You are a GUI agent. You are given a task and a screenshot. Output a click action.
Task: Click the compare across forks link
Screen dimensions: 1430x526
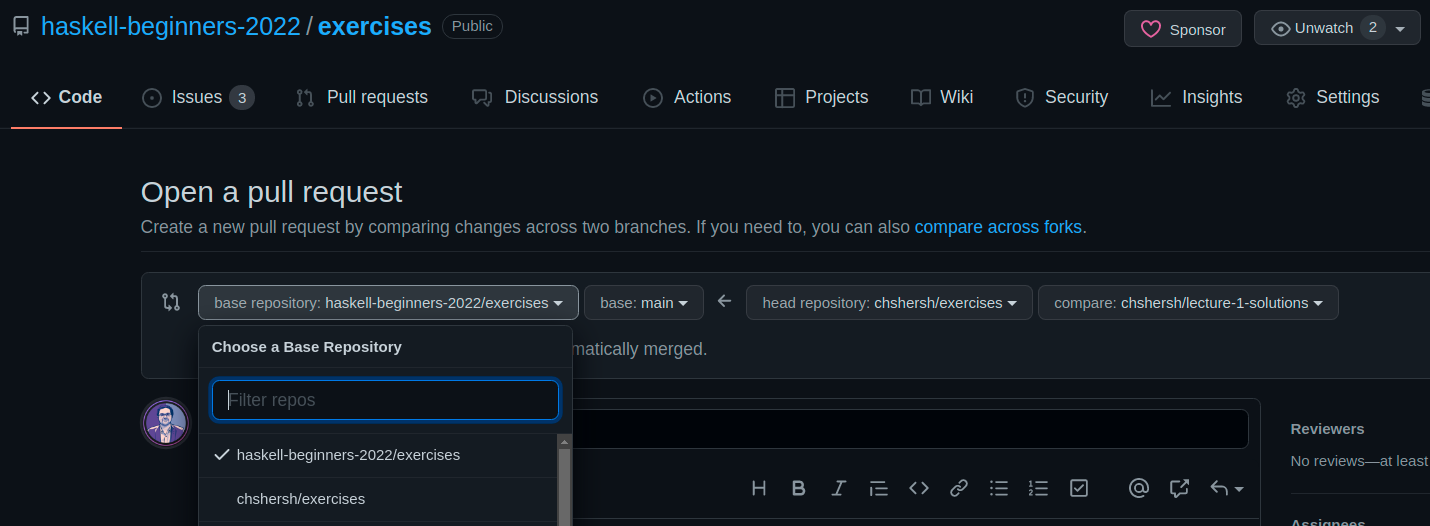click(998, 227)
